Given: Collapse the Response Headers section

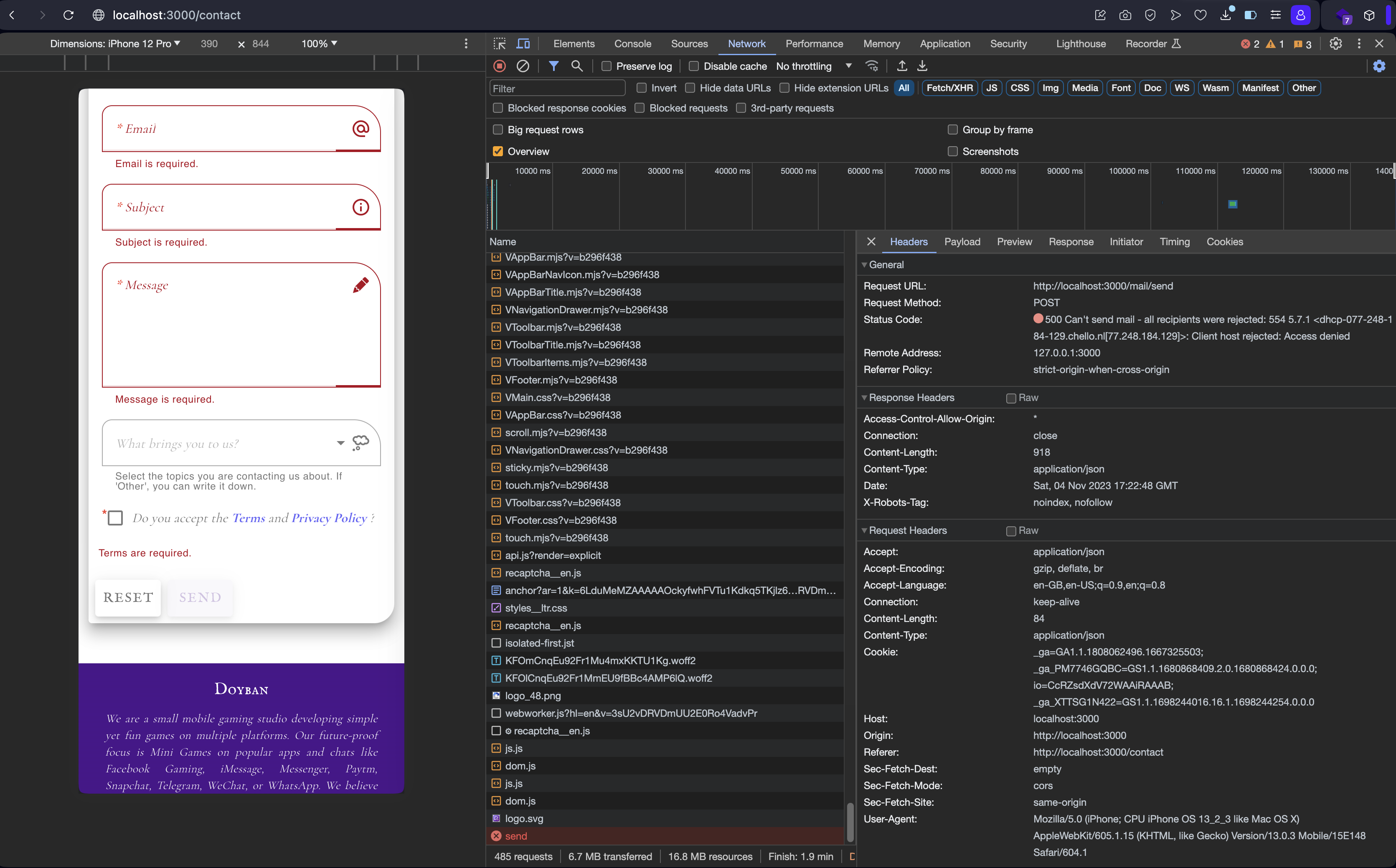Looking at the screenshot, I should [x=865, y=397].
